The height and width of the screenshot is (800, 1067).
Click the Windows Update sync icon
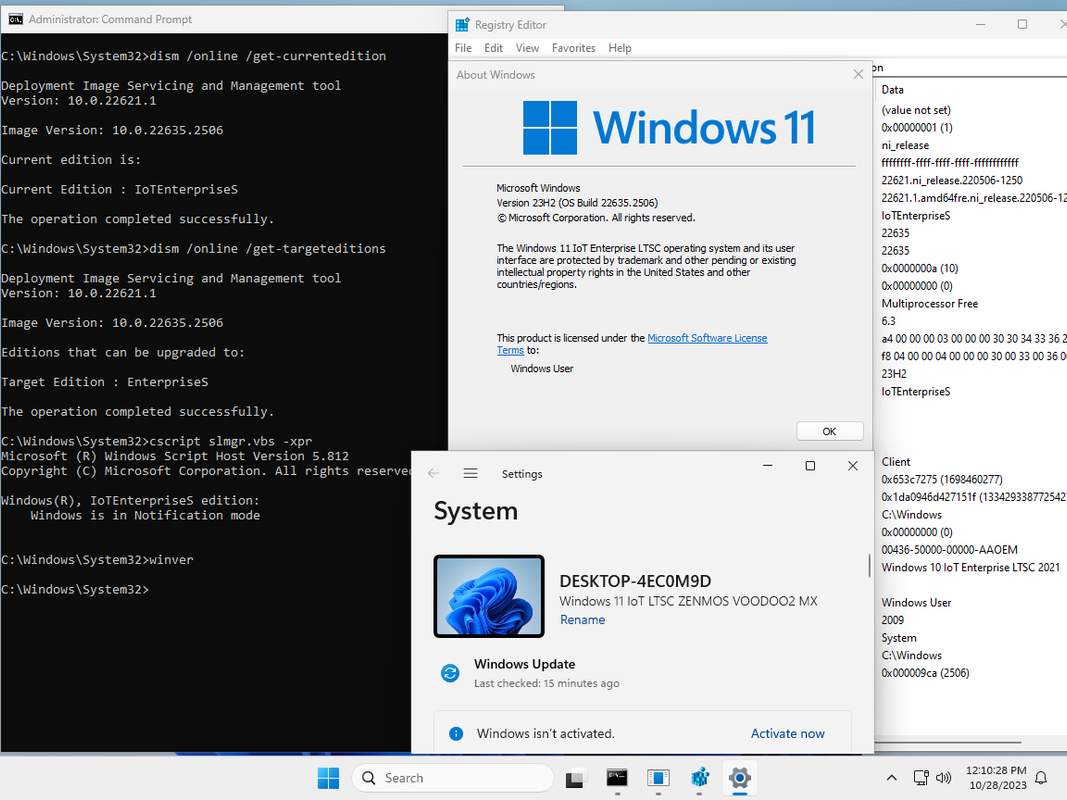coord(450,673)
